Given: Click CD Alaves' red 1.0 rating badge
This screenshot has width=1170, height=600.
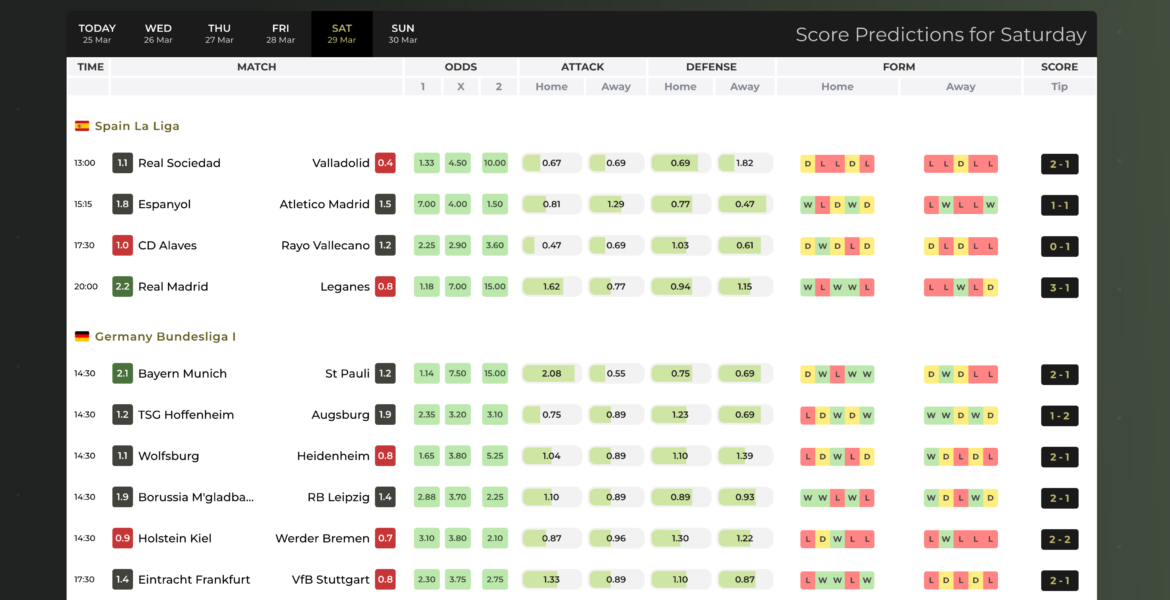Looking at the screenshot, I should point(122,245).
